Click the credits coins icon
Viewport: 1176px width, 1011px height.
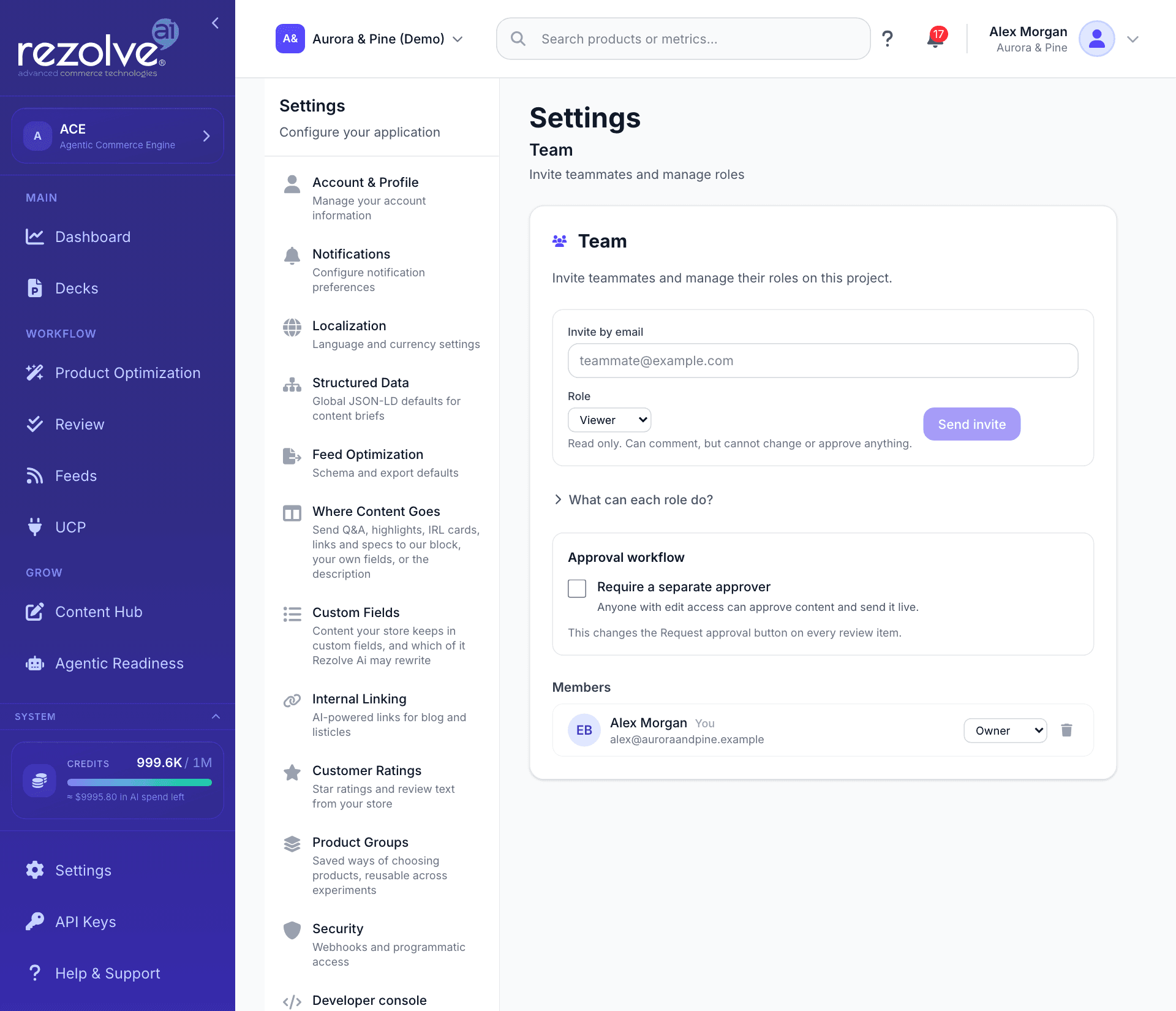point(39,780)
